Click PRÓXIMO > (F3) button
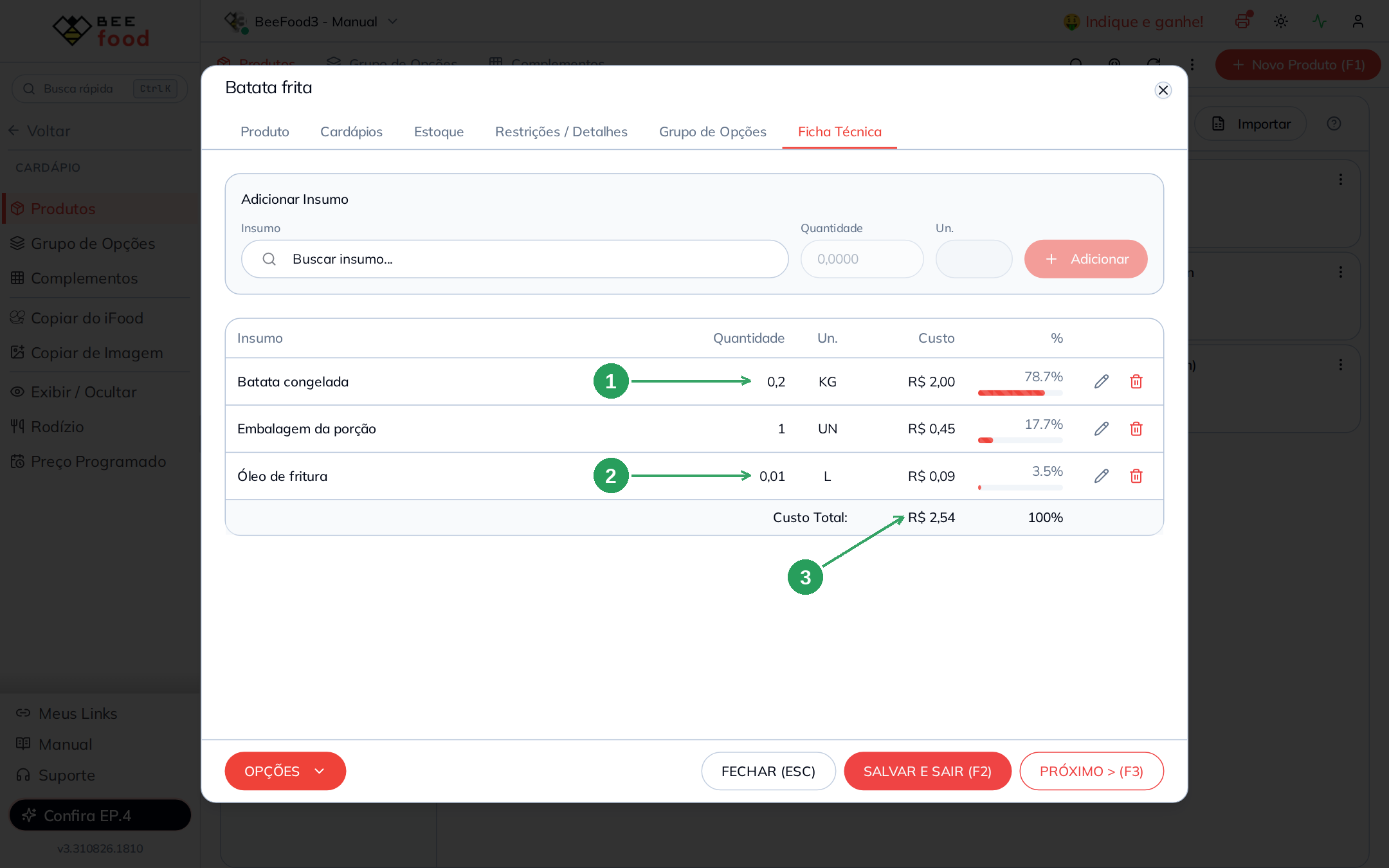This screenshot has width=1389, height=868. [x=1091, y=771]
